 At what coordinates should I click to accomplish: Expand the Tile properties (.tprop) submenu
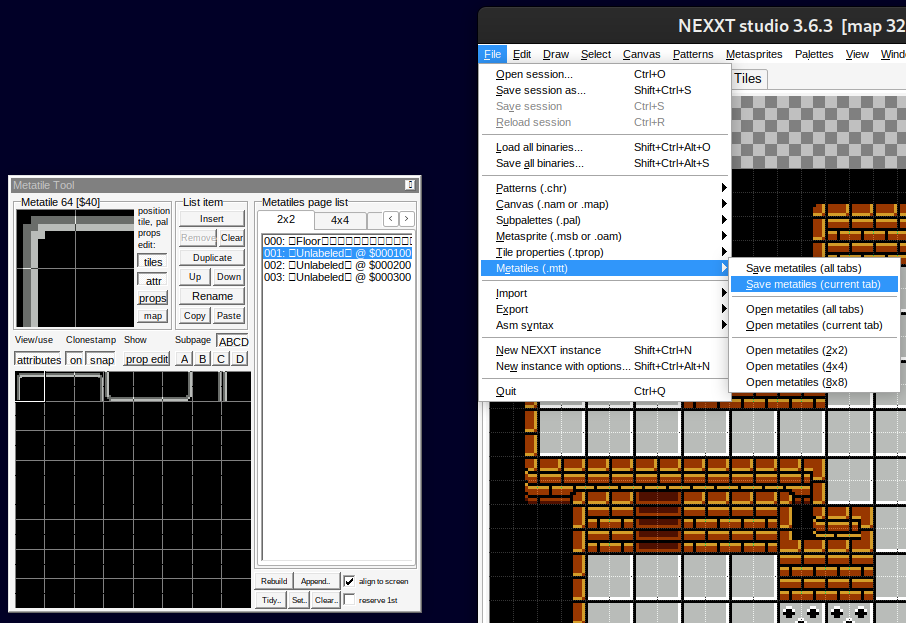click(605, 253)
